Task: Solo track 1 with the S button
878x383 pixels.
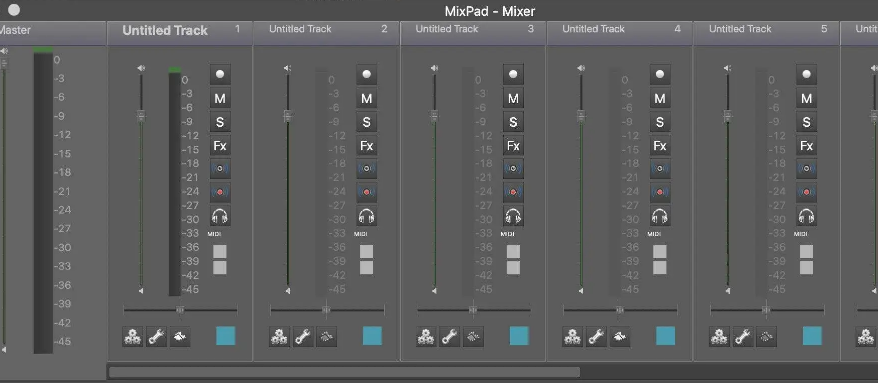Action: tap(220, 122)
